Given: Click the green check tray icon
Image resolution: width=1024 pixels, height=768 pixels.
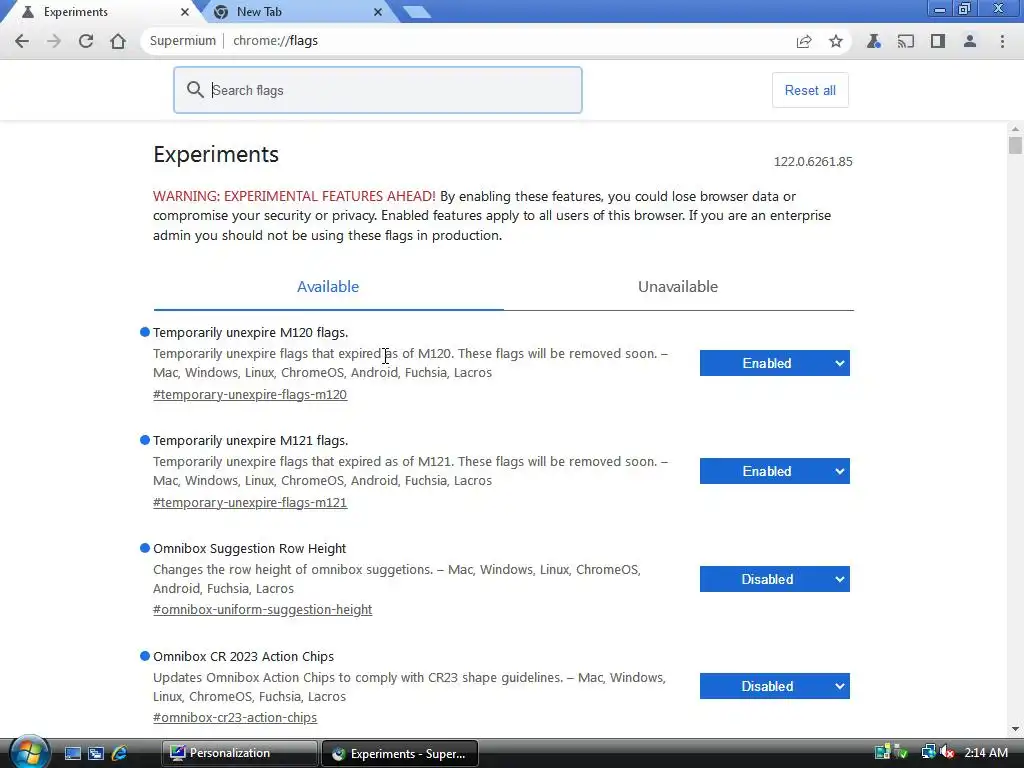Looking at the screenshot, I should click(x=901, y=752).
